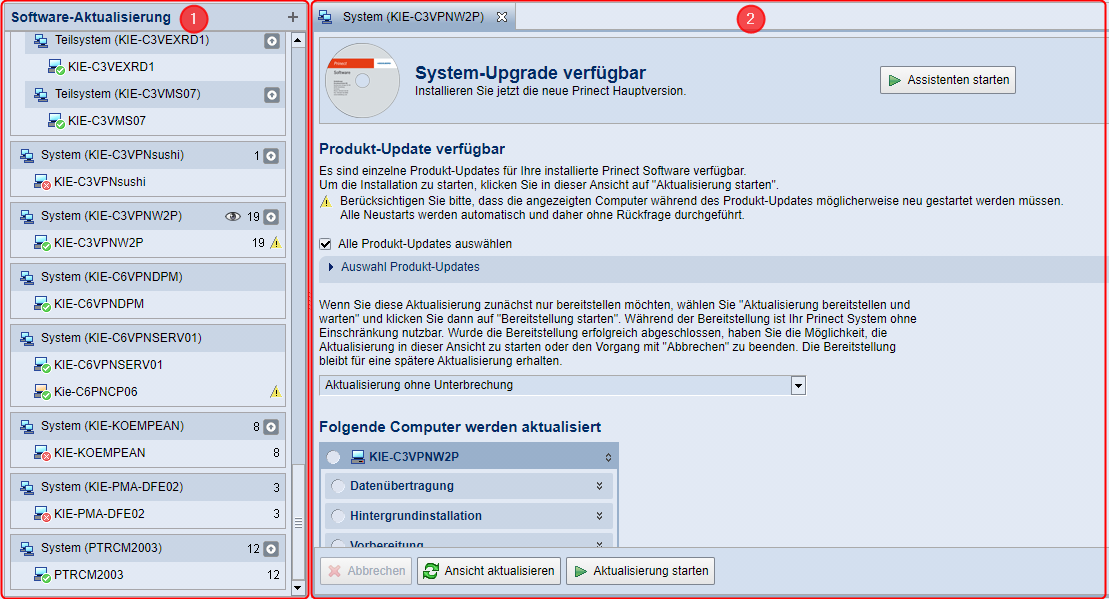Click the plus icon in Software-Aktualisierung header
1109x599 pixels.
[x=293, y=17]
